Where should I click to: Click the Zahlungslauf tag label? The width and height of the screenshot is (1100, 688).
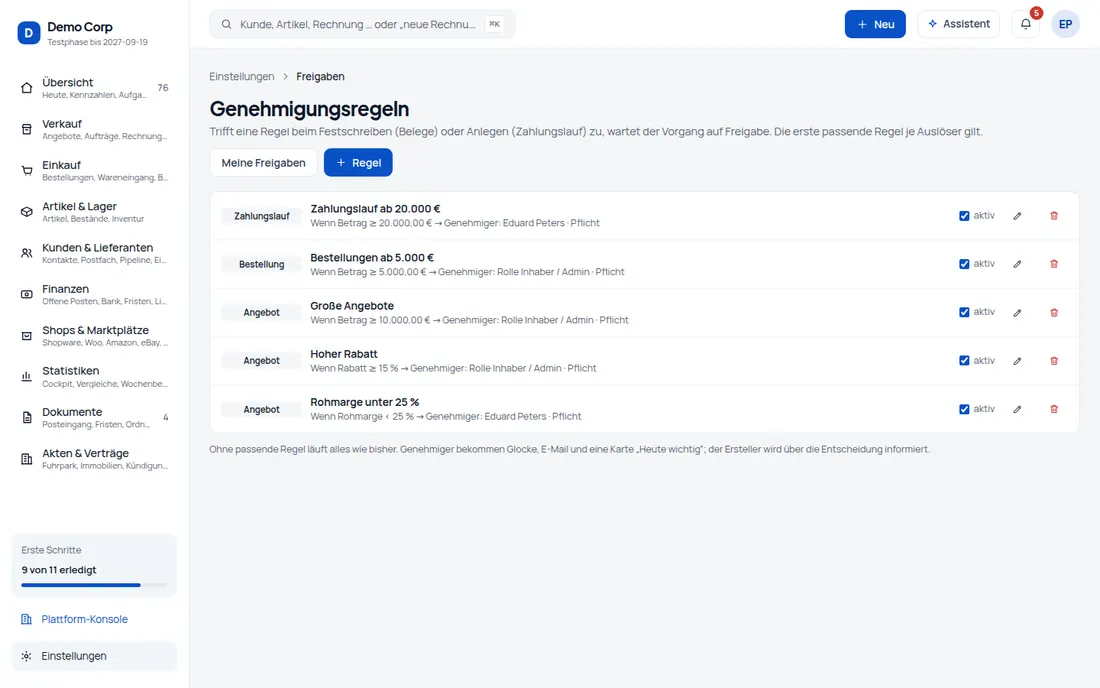[262, 216]
